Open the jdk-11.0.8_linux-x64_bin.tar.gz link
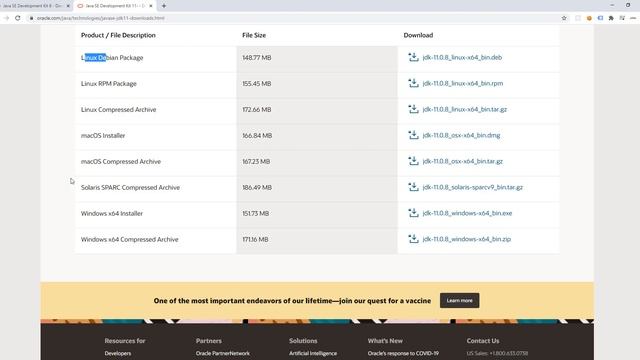 point(464,109)
